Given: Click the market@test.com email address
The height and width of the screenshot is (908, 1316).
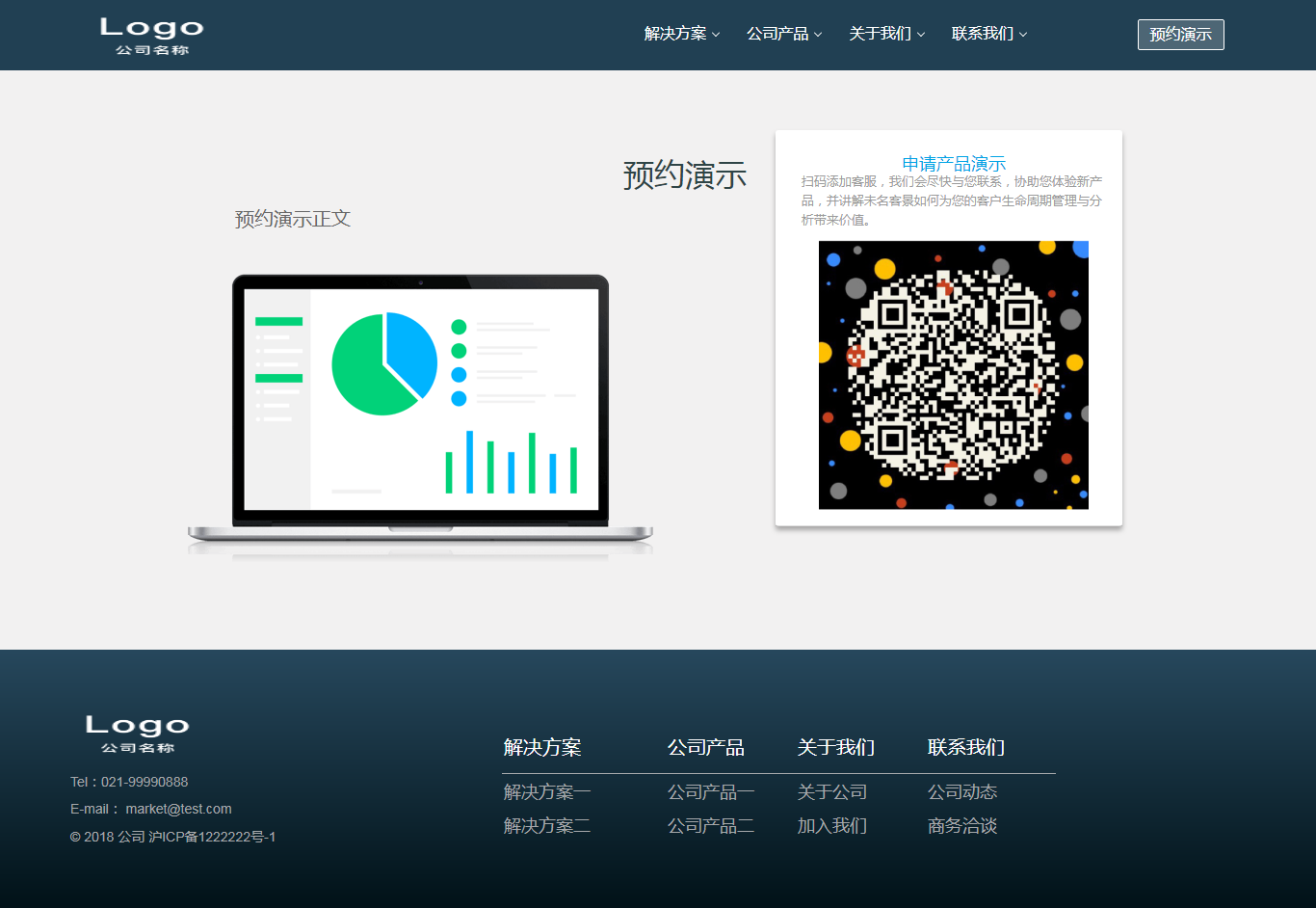Looking at the screenshot, I should [x=178, y=809].
